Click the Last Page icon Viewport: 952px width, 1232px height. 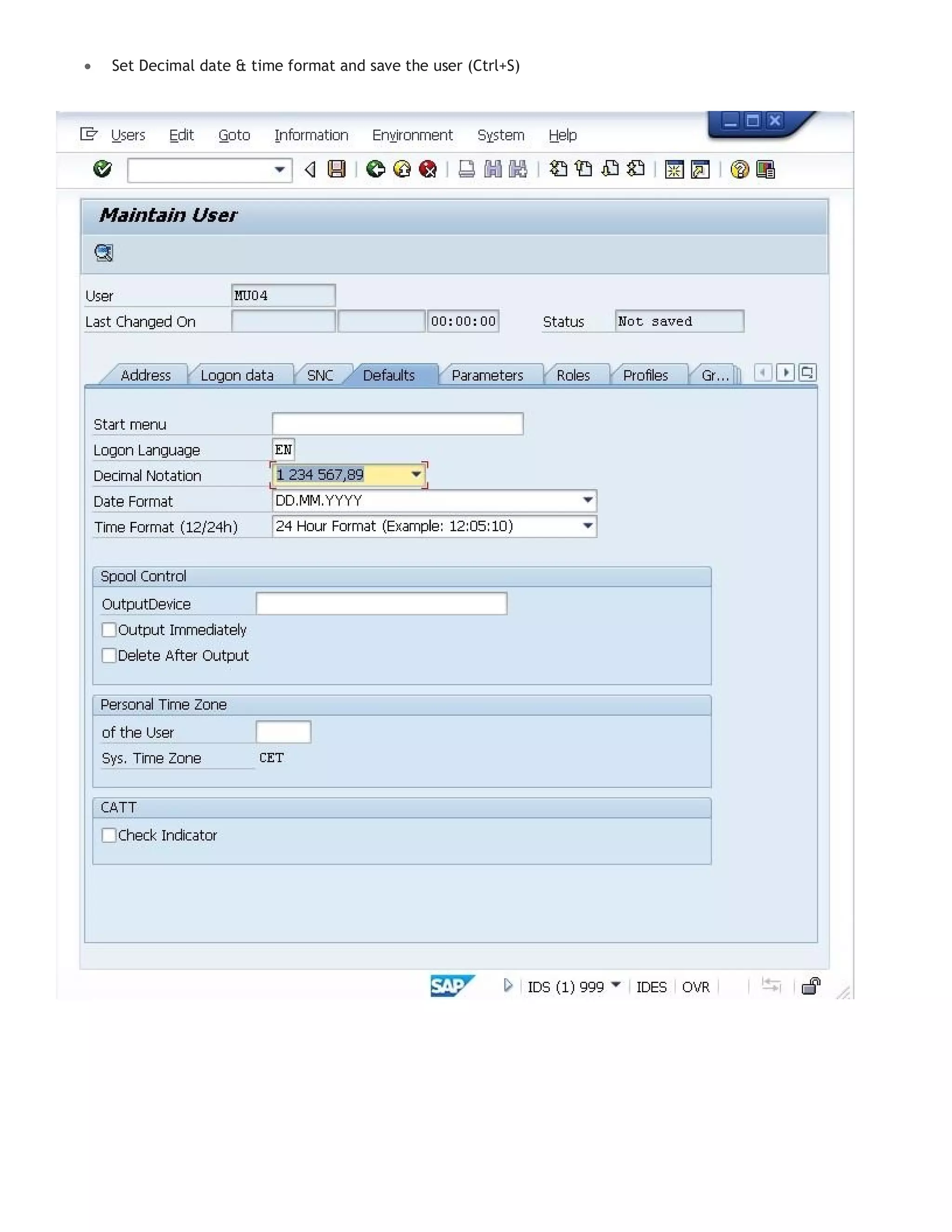click(635, 169)
